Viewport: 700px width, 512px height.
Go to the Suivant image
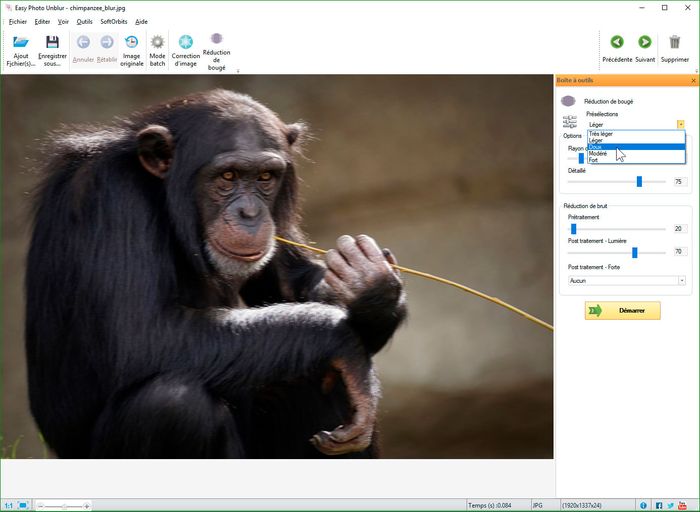(645, 43)
